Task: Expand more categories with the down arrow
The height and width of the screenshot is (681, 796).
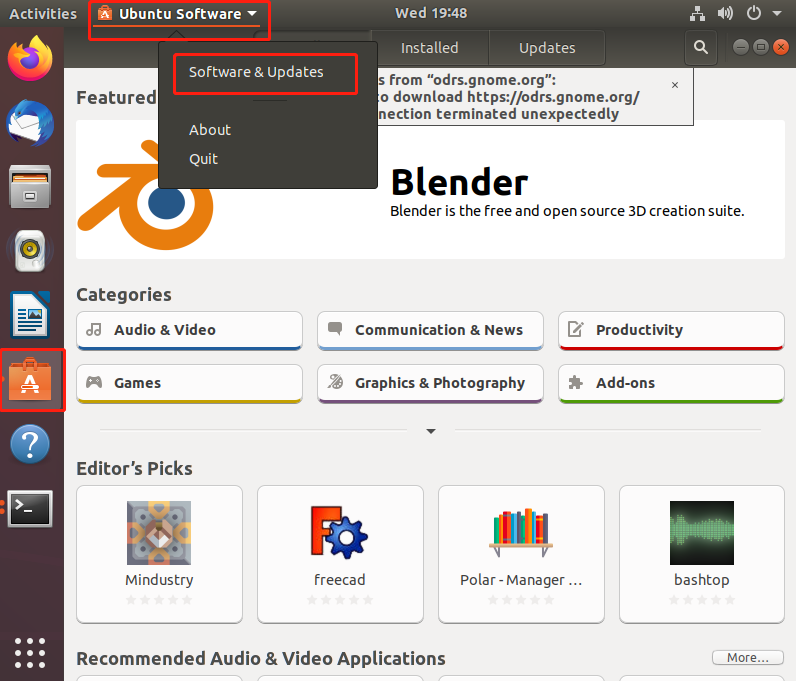Action: [x=431, y=431]
